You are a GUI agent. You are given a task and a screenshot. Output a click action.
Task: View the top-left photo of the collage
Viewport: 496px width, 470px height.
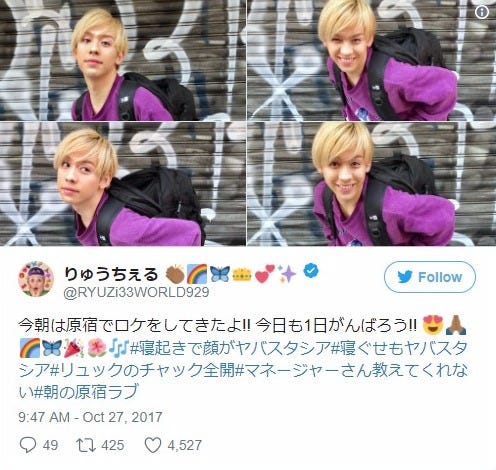[123, 60]
